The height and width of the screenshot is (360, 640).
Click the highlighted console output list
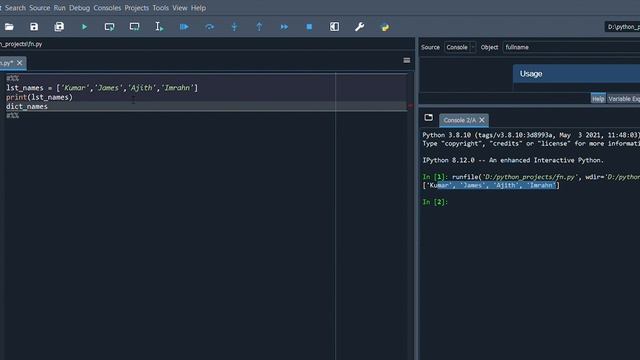491,185
